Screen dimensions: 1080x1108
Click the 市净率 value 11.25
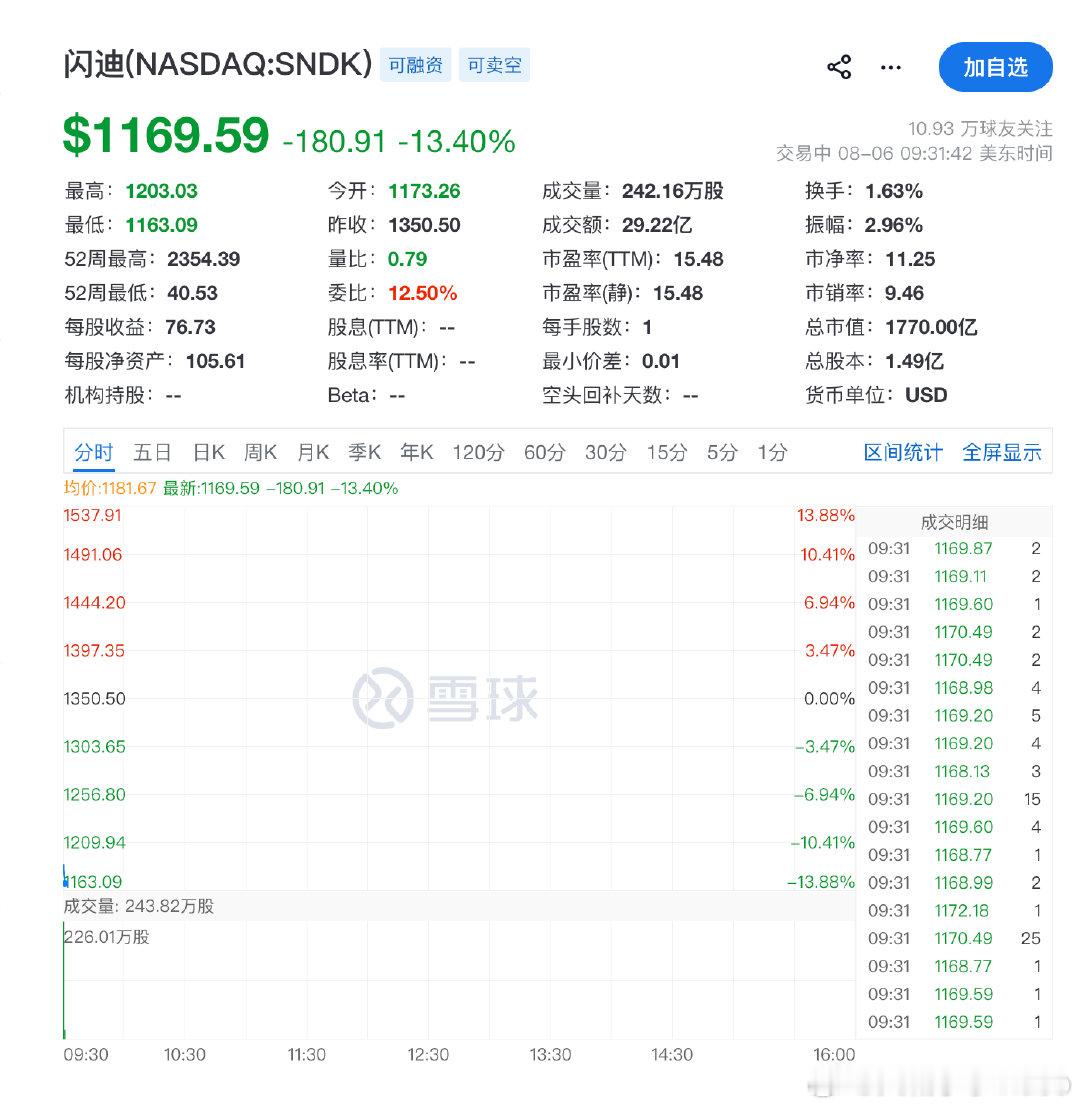click(910, 259)
